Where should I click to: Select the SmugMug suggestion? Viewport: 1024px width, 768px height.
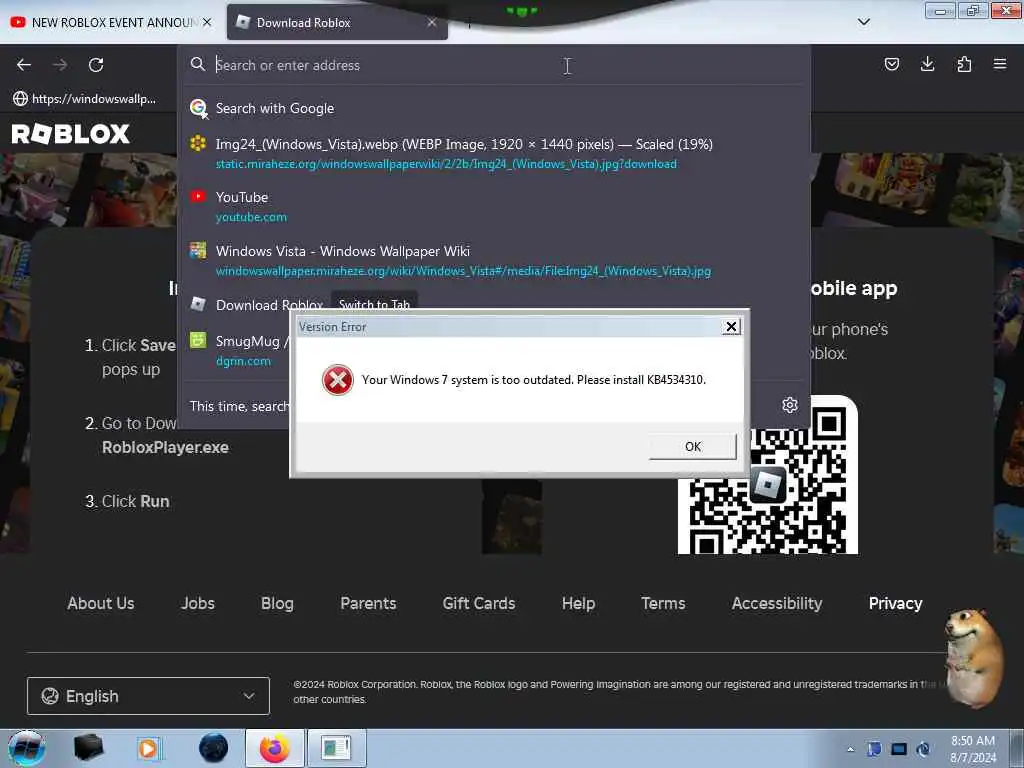[238, 350]
